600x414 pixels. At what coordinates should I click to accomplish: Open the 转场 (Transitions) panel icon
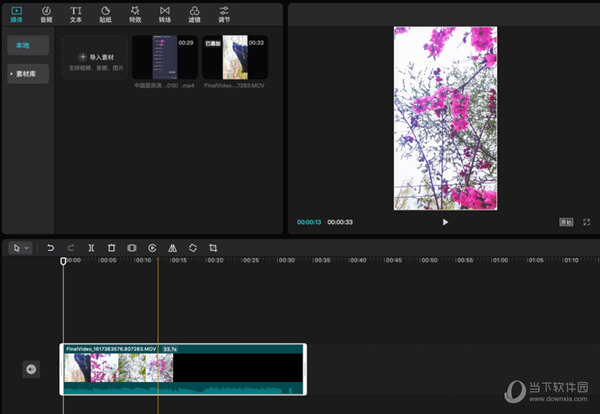pos(164,13)
